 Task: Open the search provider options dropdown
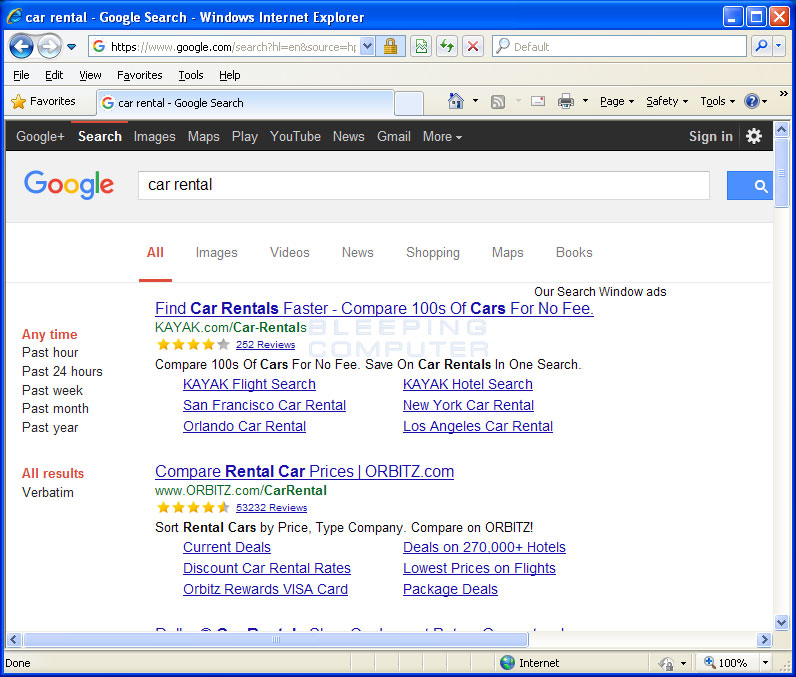click(779, 47)
